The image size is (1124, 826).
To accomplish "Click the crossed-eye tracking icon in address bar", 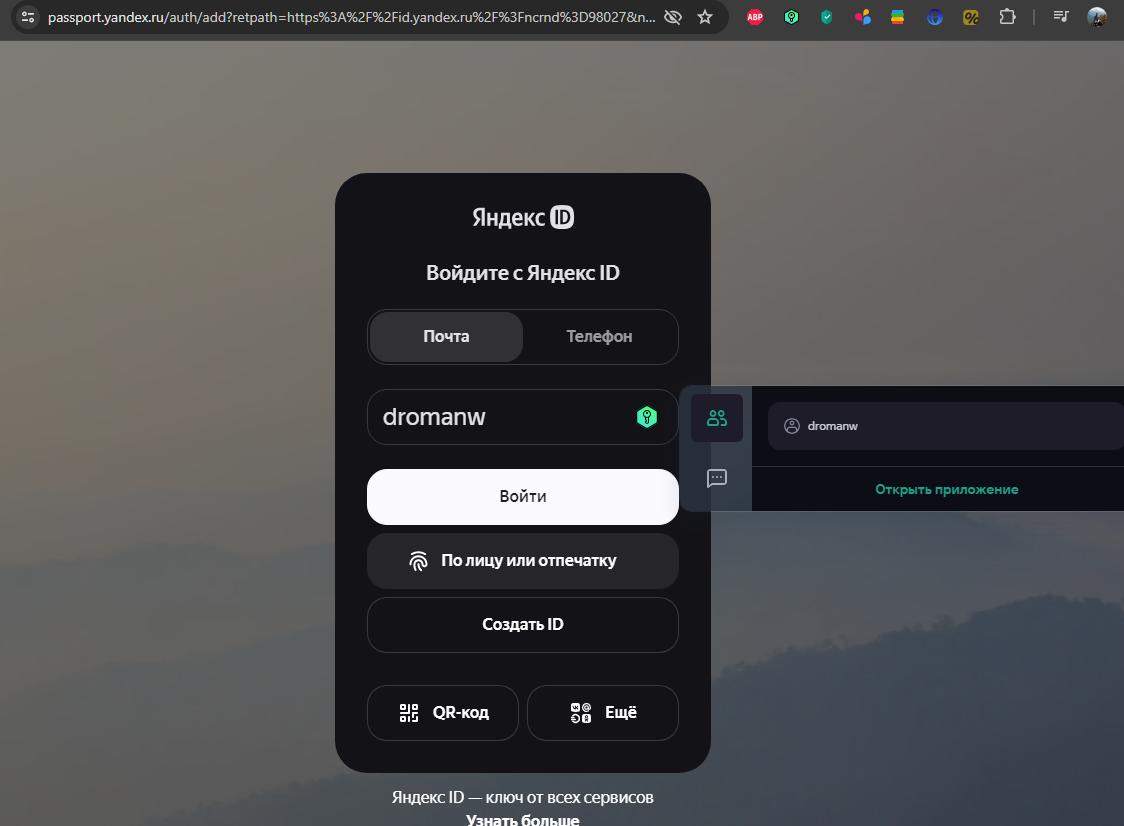I will point(672,16).
